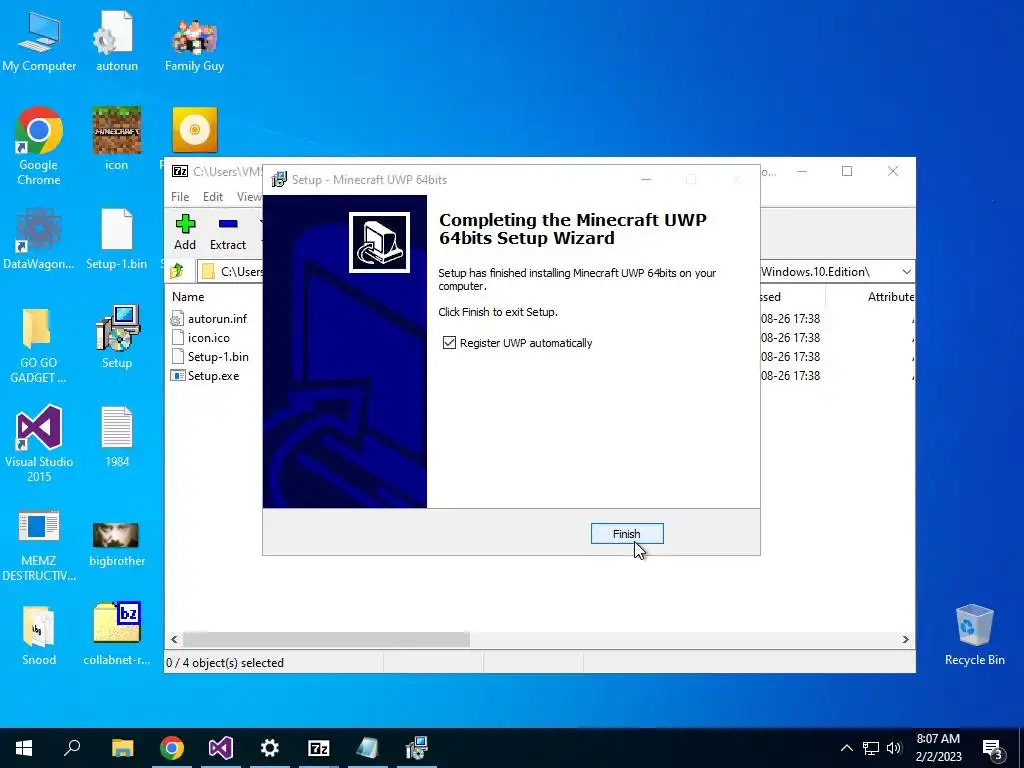
Task: Open Visual Studio 2015 desktop shortcut
Action: pos(39,443)
